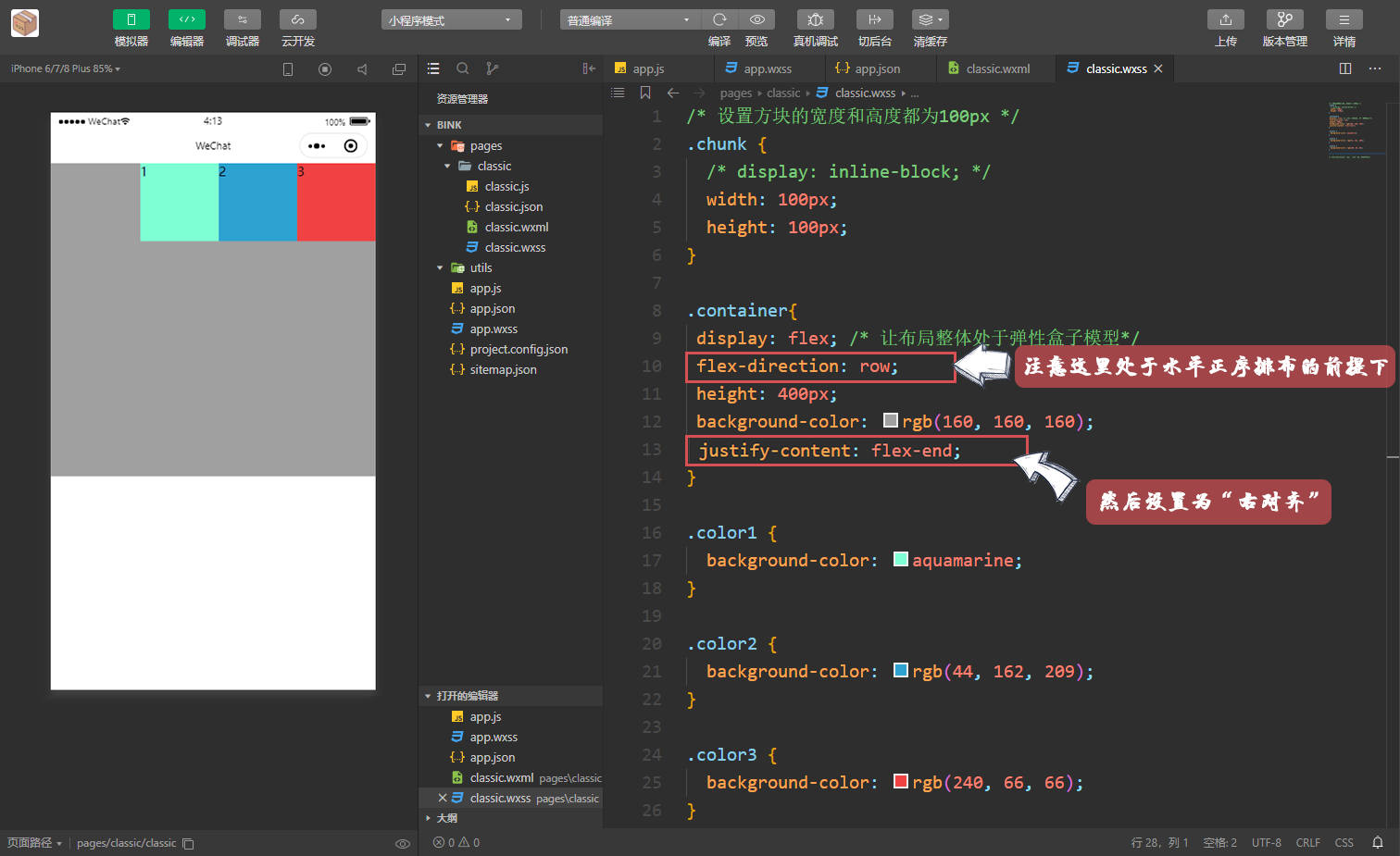This screenshot has width=1400, height=856.
Task: Click the WeChat capsule close circle button
Action: (350, 146)
